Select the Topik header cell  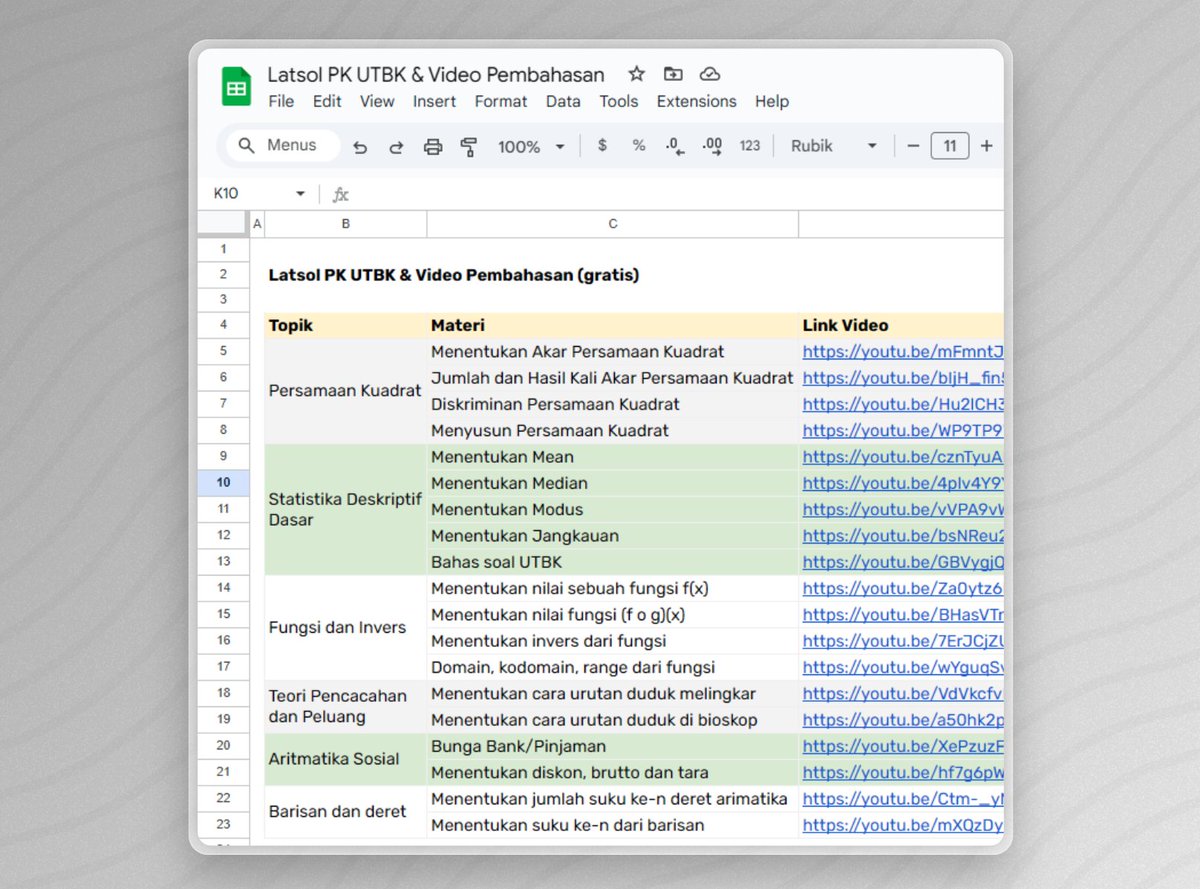(x=345, y=325)
